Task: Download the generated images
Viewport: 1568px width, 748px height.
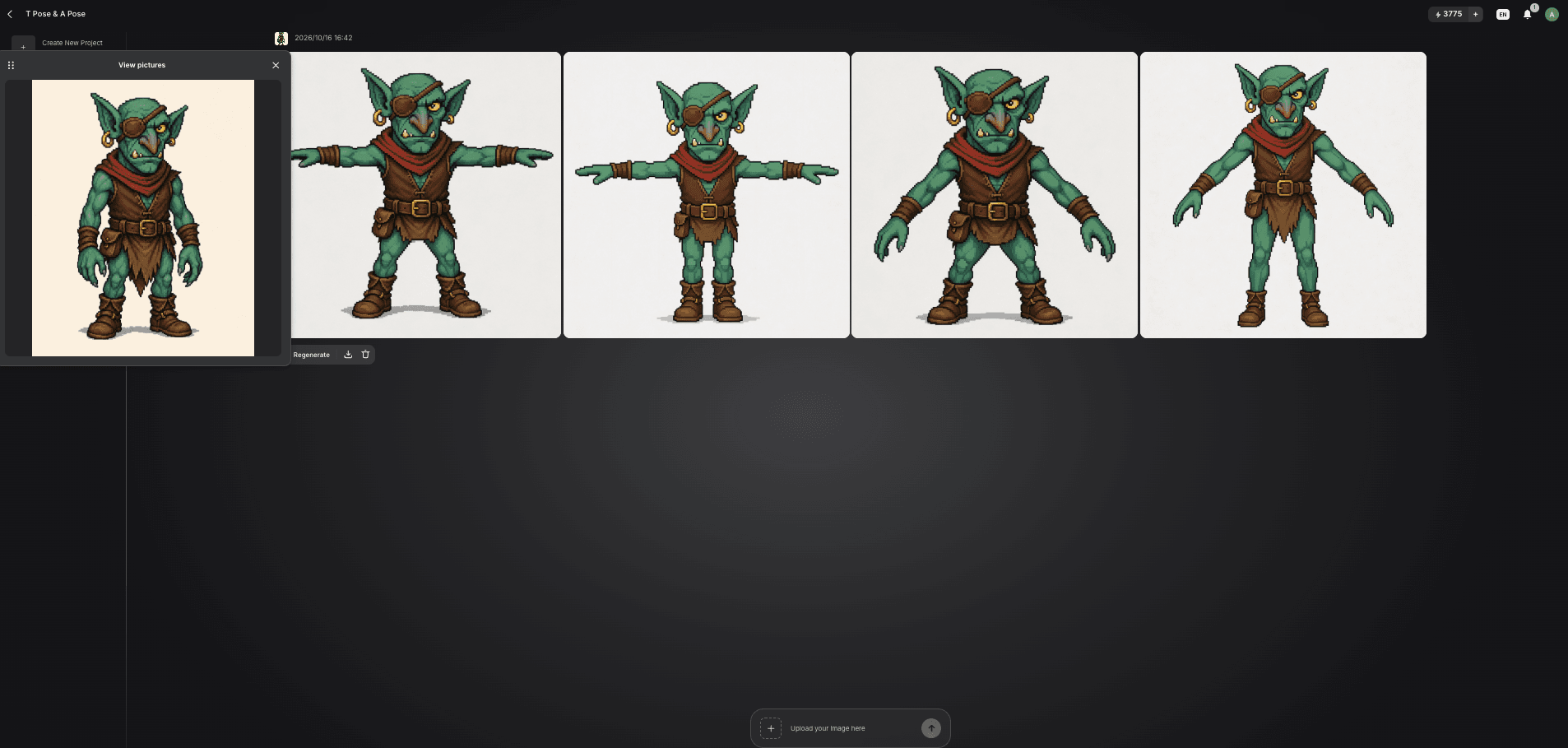Action: (348, 355)
